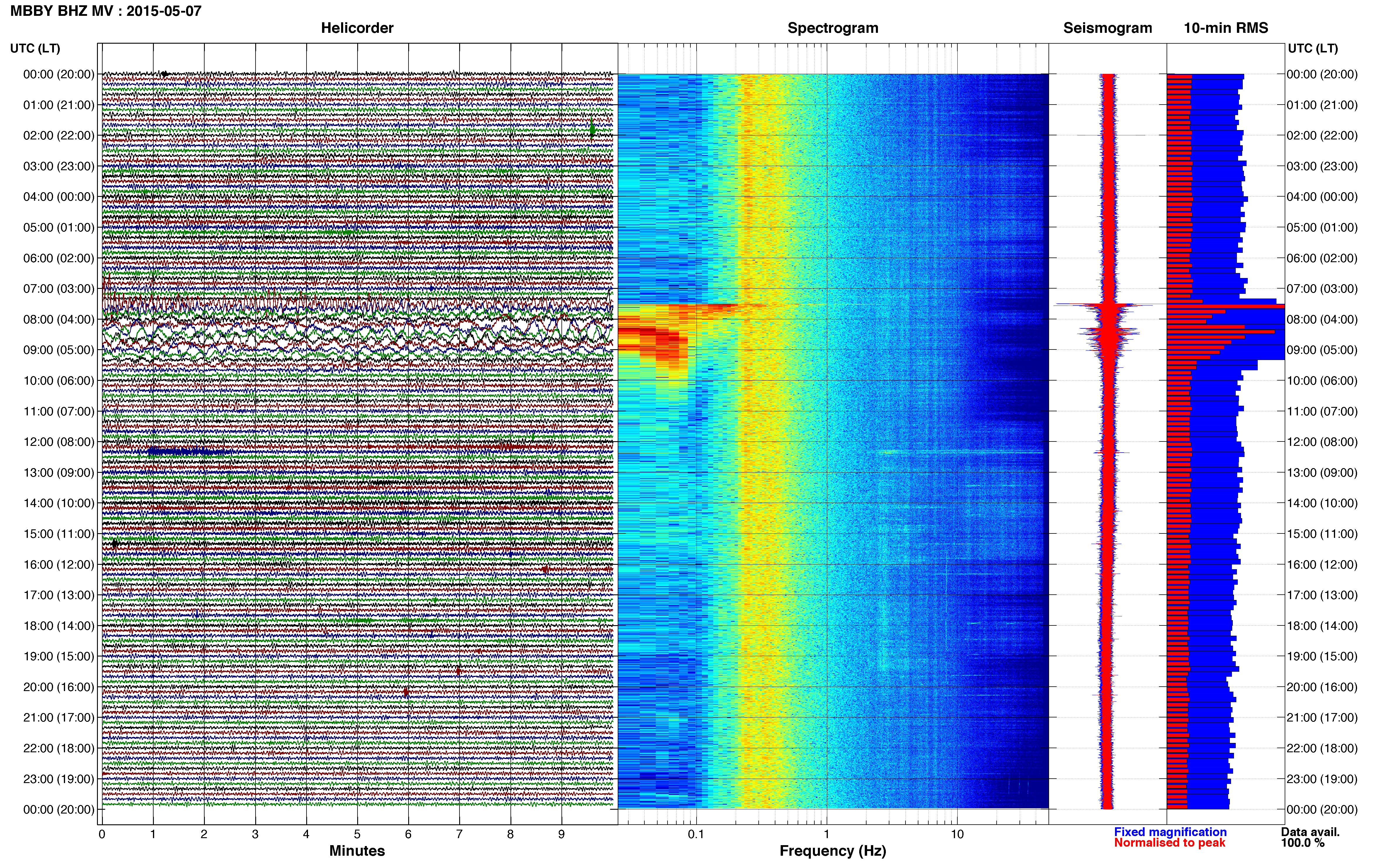Click the left 14:00 (10:00) time label

tap(59, 504)
